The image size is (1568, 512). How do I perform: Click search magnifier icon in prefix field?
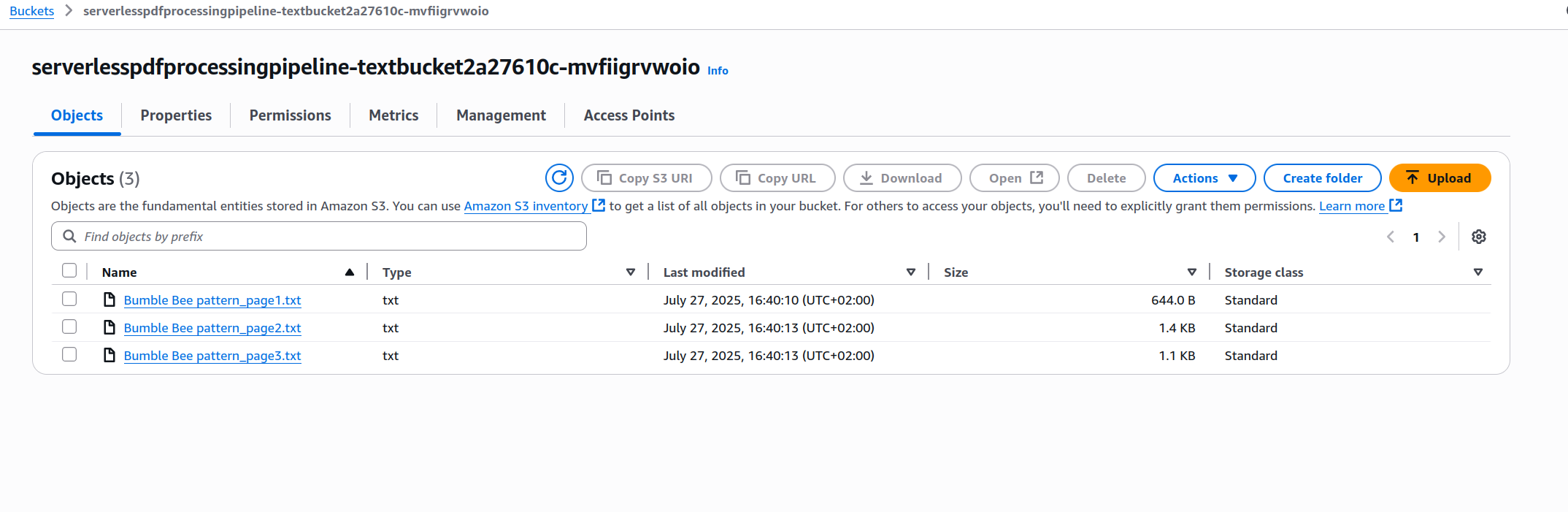(69, 236)
